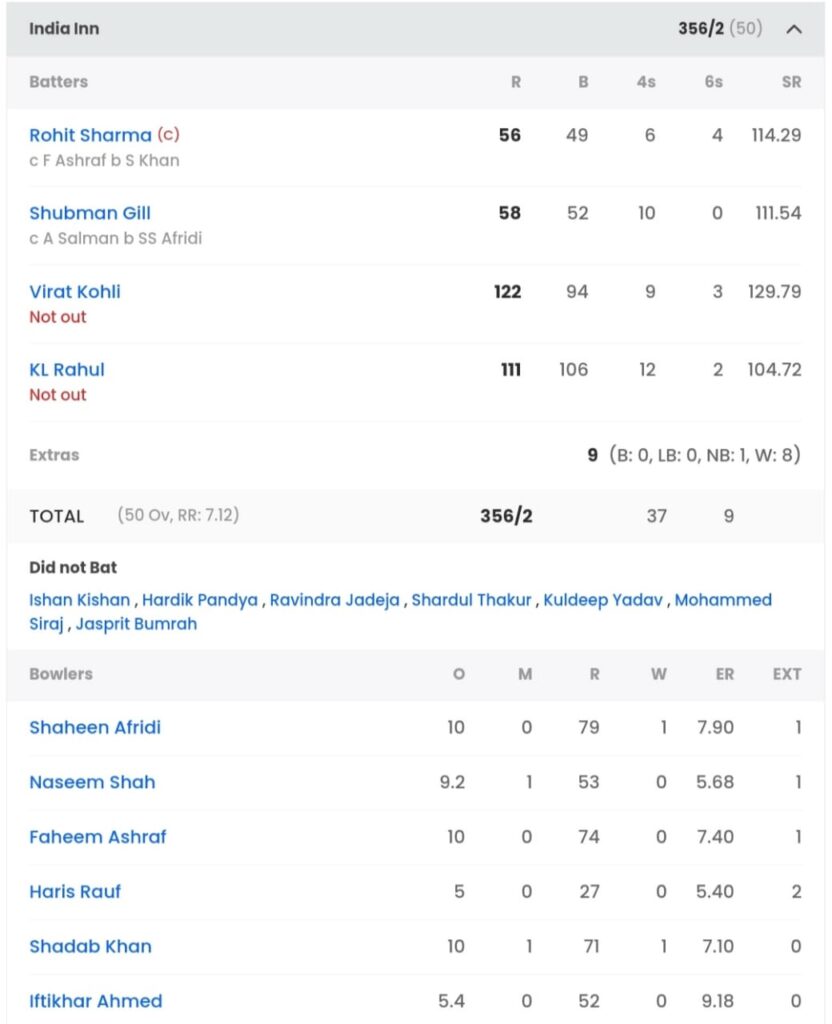The width and height of the screenshot is (832, 1024).
Task: Collapse the India Inn scorecard chevron
Action: point(793,29)
